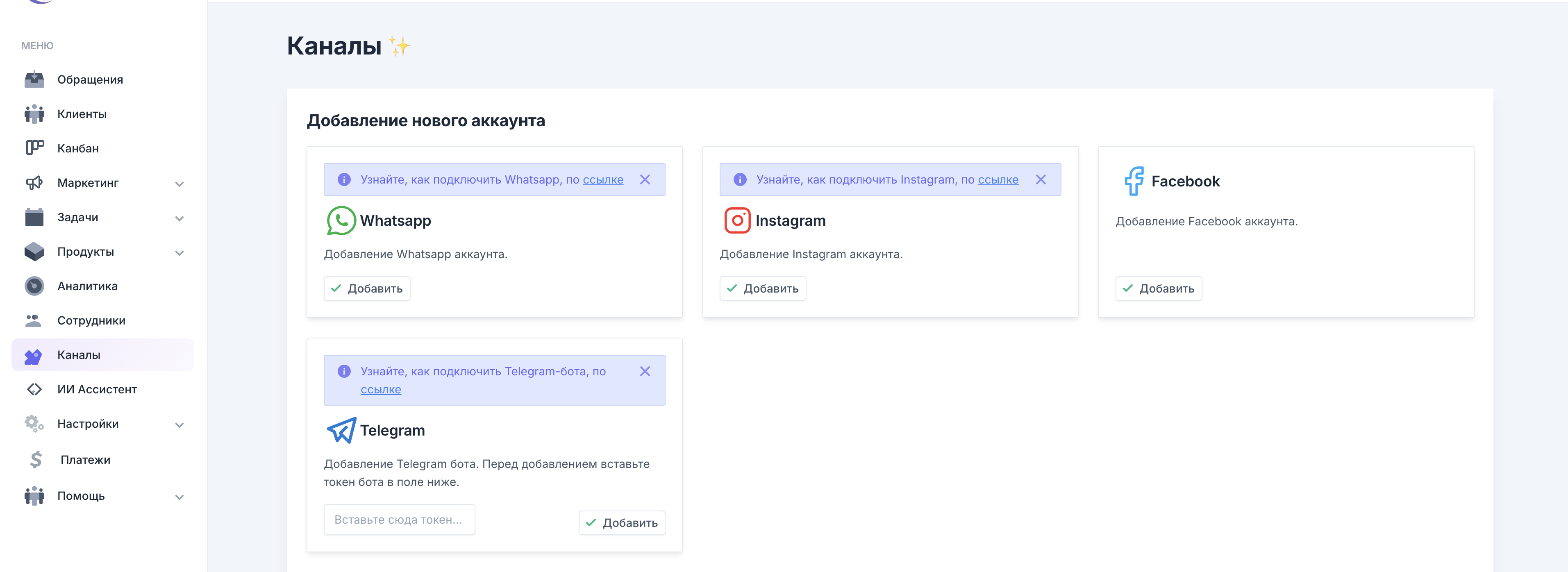Screen dimensions: 1568x572
Task: Go to the Платежи menu item
Action: point(85,460)
